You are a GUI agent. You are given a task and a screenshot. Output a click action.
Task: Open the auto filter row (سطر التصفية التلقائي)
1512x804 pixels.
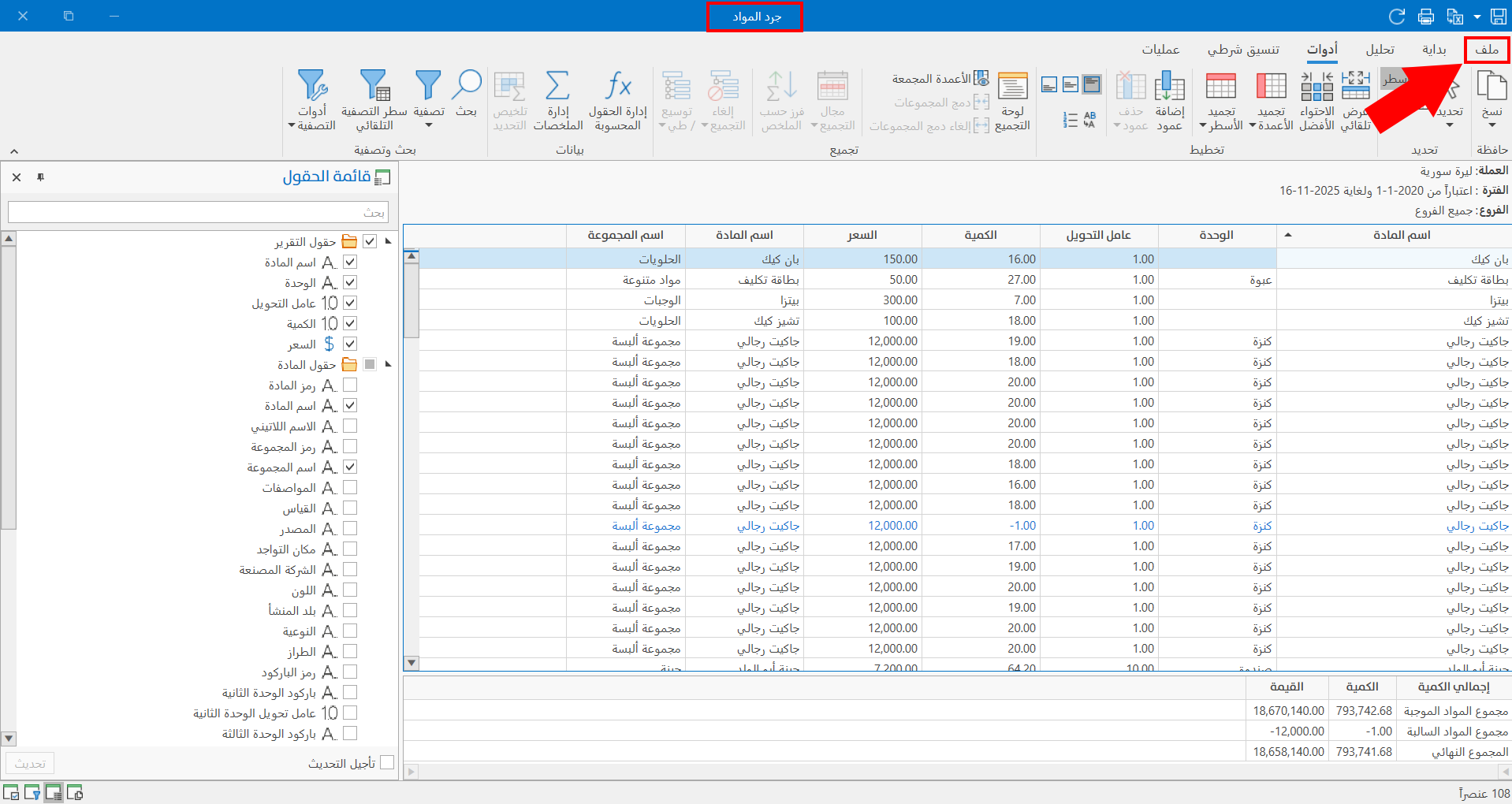point(374,85)
